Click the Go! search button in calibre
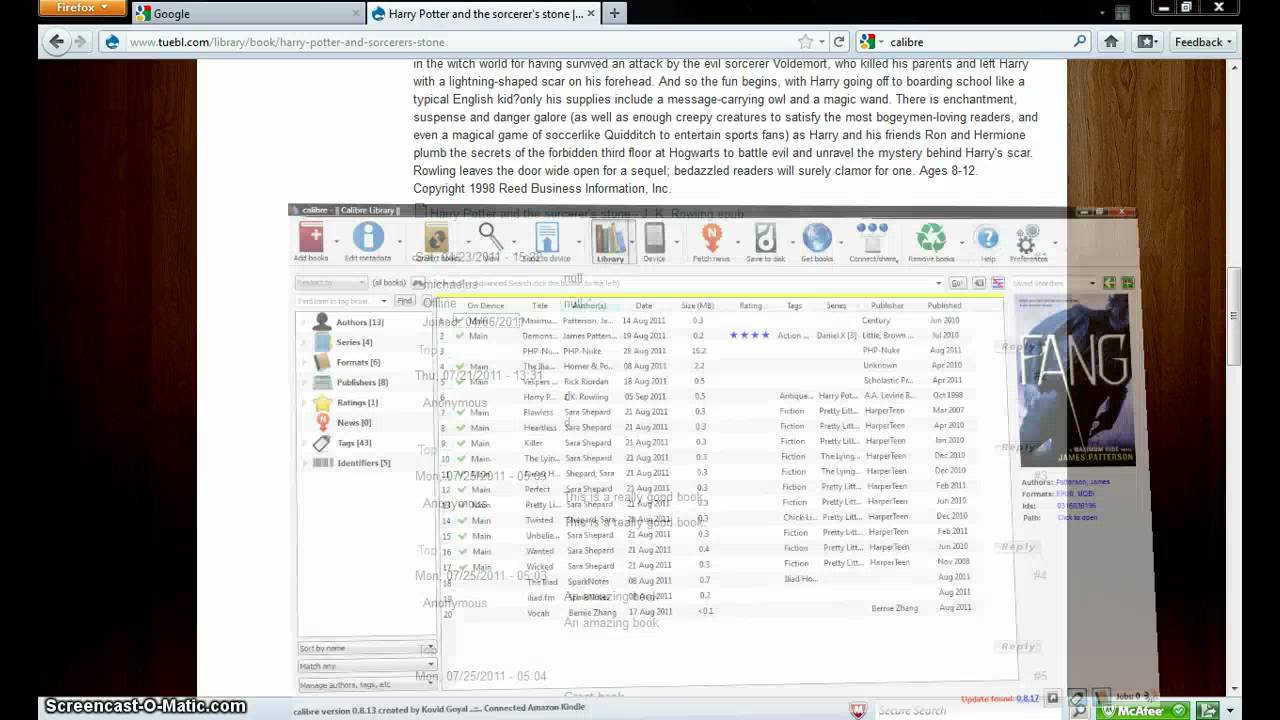Screen dimensions: 1280x720 [957, 284]
